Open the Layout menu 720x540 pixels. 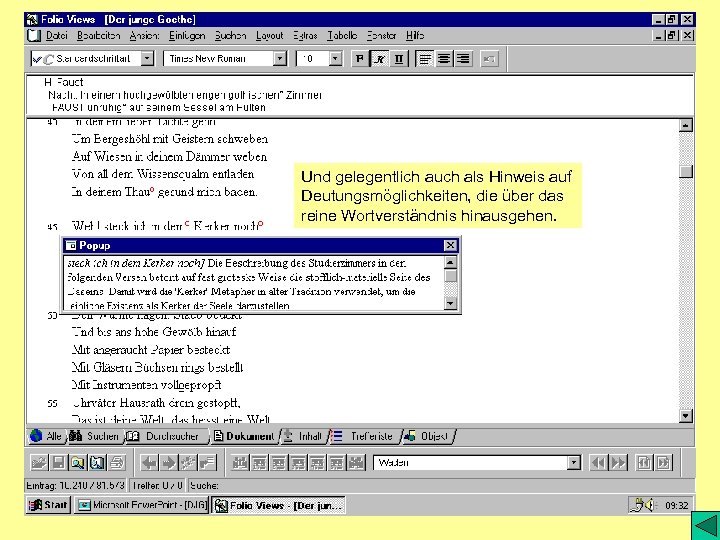click(270, 35)
